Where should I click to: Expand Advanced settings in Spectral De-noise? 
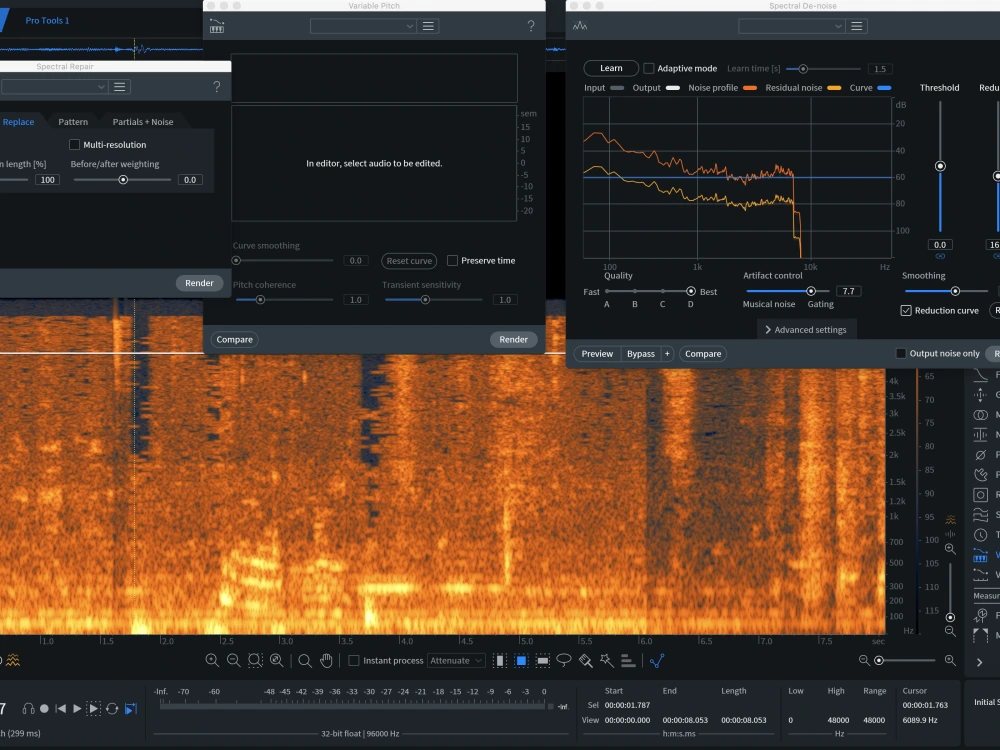[805, 330]
